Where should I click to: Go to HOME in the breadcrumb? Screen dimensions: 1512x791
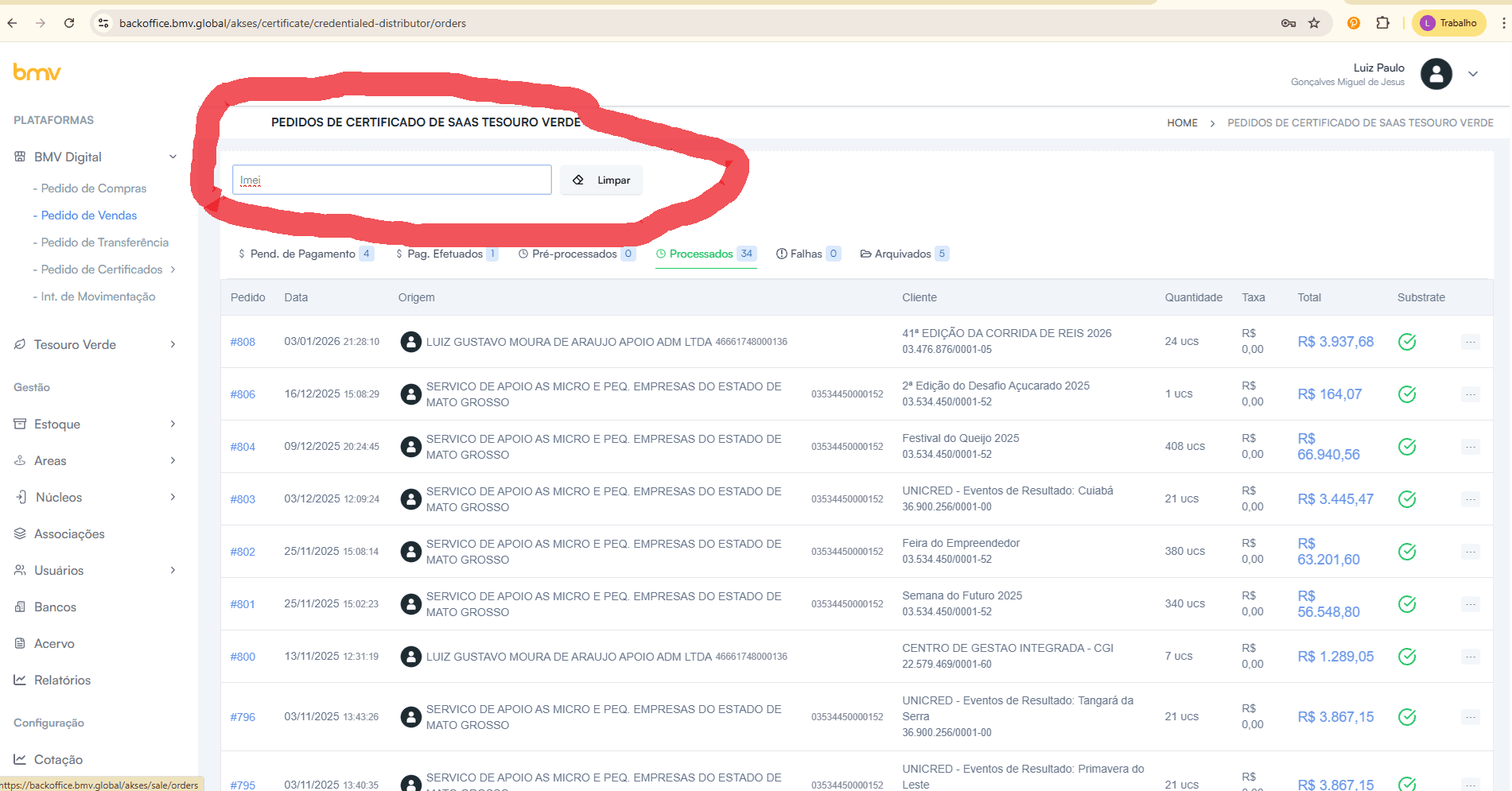(1182, 122)
